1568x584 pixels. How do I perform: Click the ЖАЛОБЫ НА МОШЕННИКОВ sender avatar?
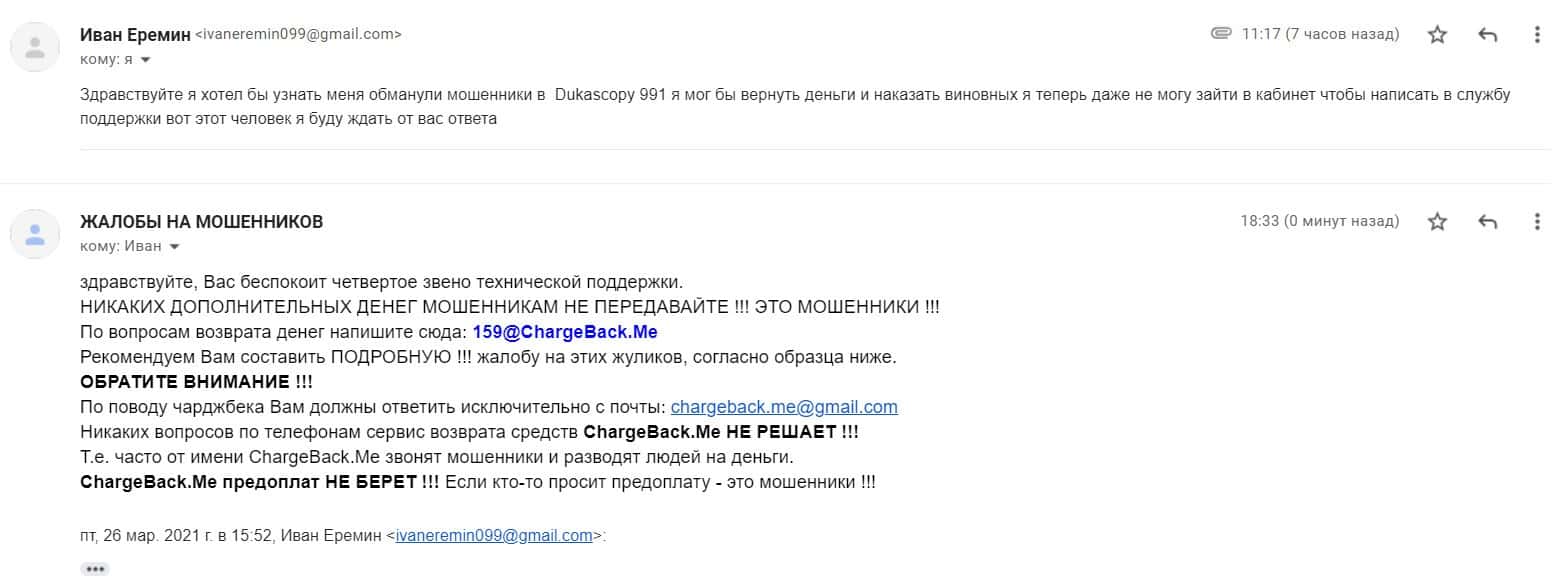tap(35, 234)
